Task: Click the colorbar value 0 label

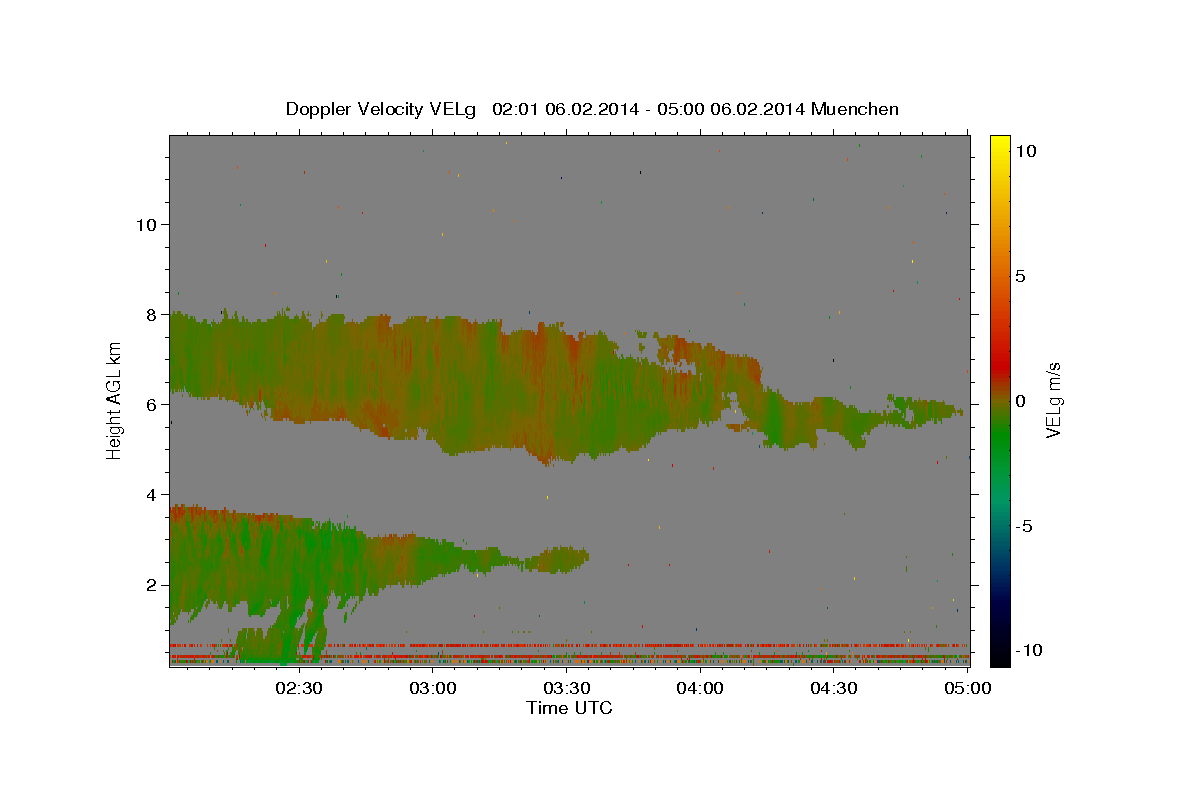Action: [1020, 401]
